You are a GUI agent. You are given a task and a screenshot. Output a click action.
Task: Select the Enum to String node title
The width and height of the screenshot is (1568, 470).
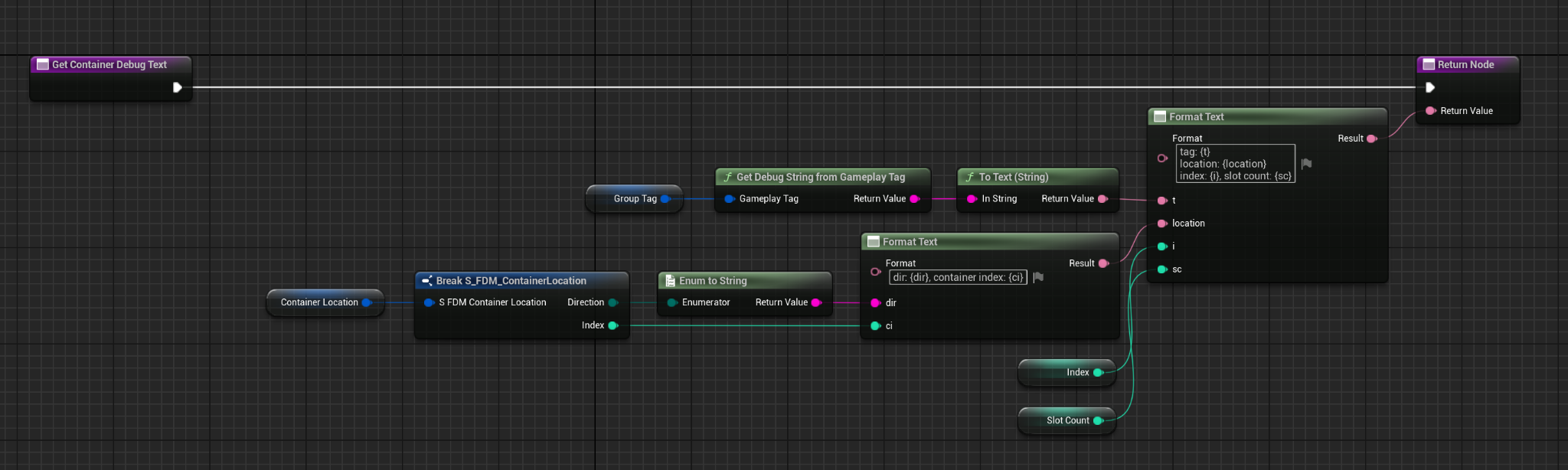[713, 281]
